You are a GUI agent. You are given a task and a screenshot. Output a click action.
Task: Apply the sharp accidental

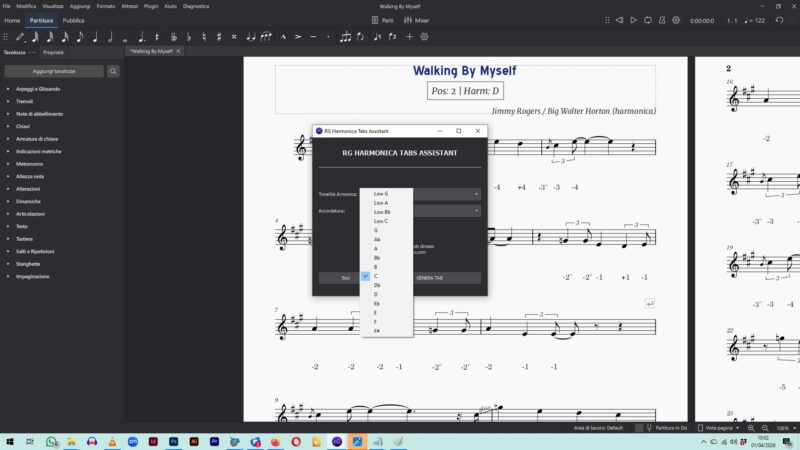tap(219, 37)
